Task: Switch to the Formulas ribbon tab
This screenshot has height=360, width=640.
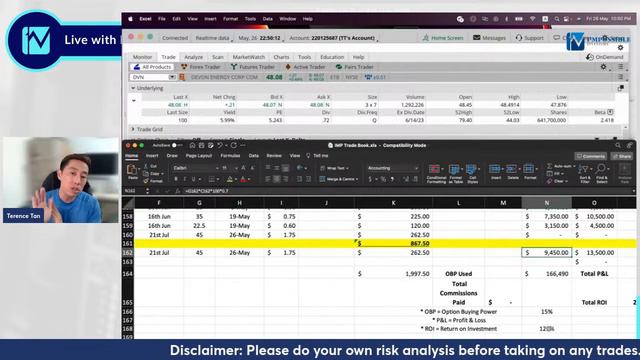Action: pos(230,156)
